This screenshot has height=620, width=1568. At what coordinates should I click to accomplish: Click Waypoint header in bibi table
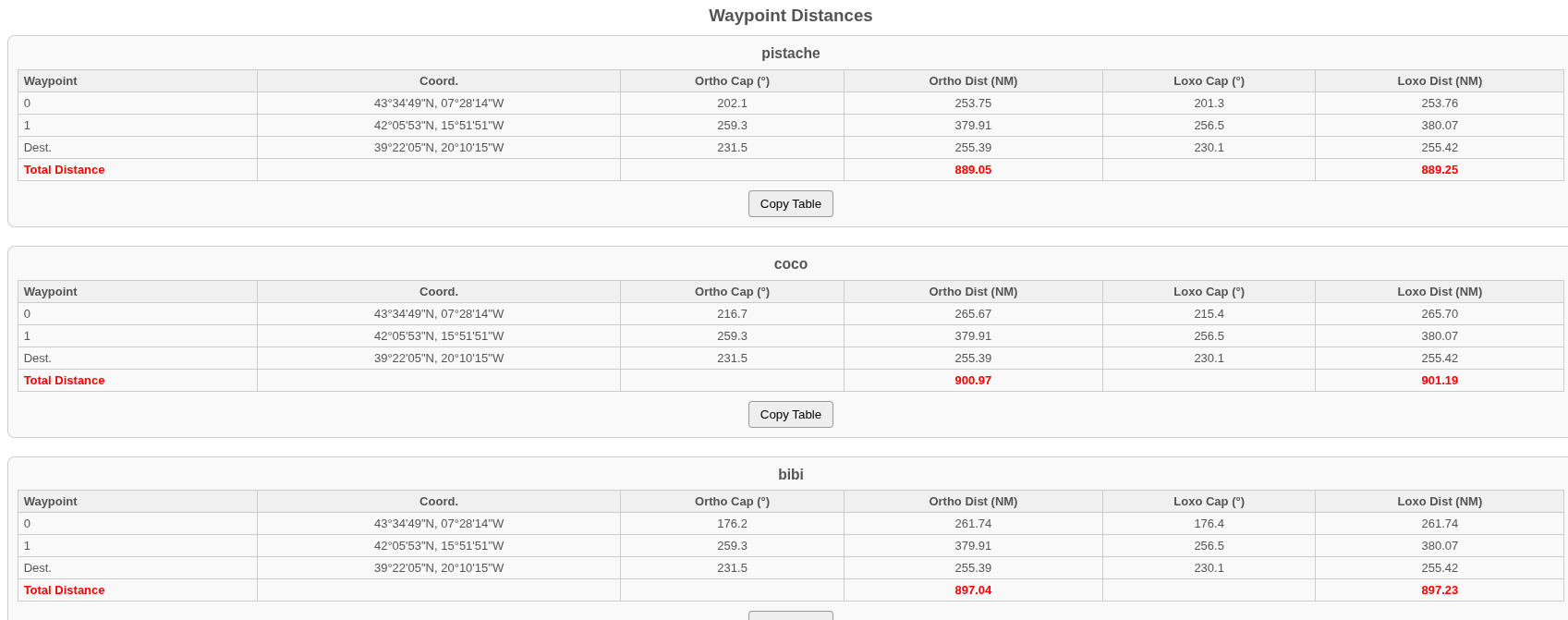coord(51,502)
